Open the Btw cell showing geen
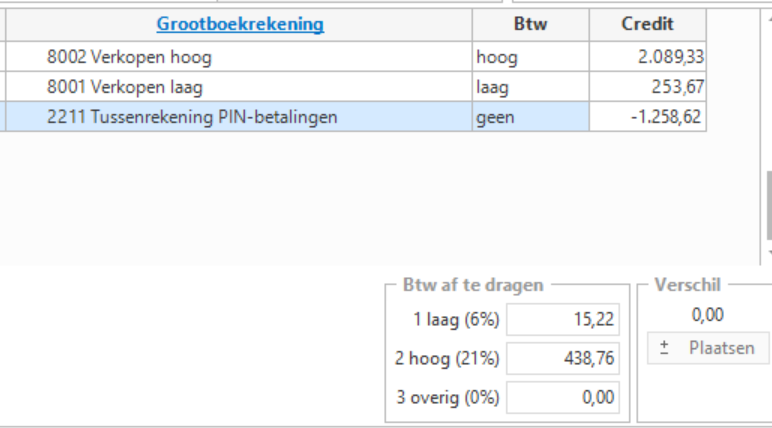Image resolution: width=772 pixels, height=428 pixels. point(530,117)
